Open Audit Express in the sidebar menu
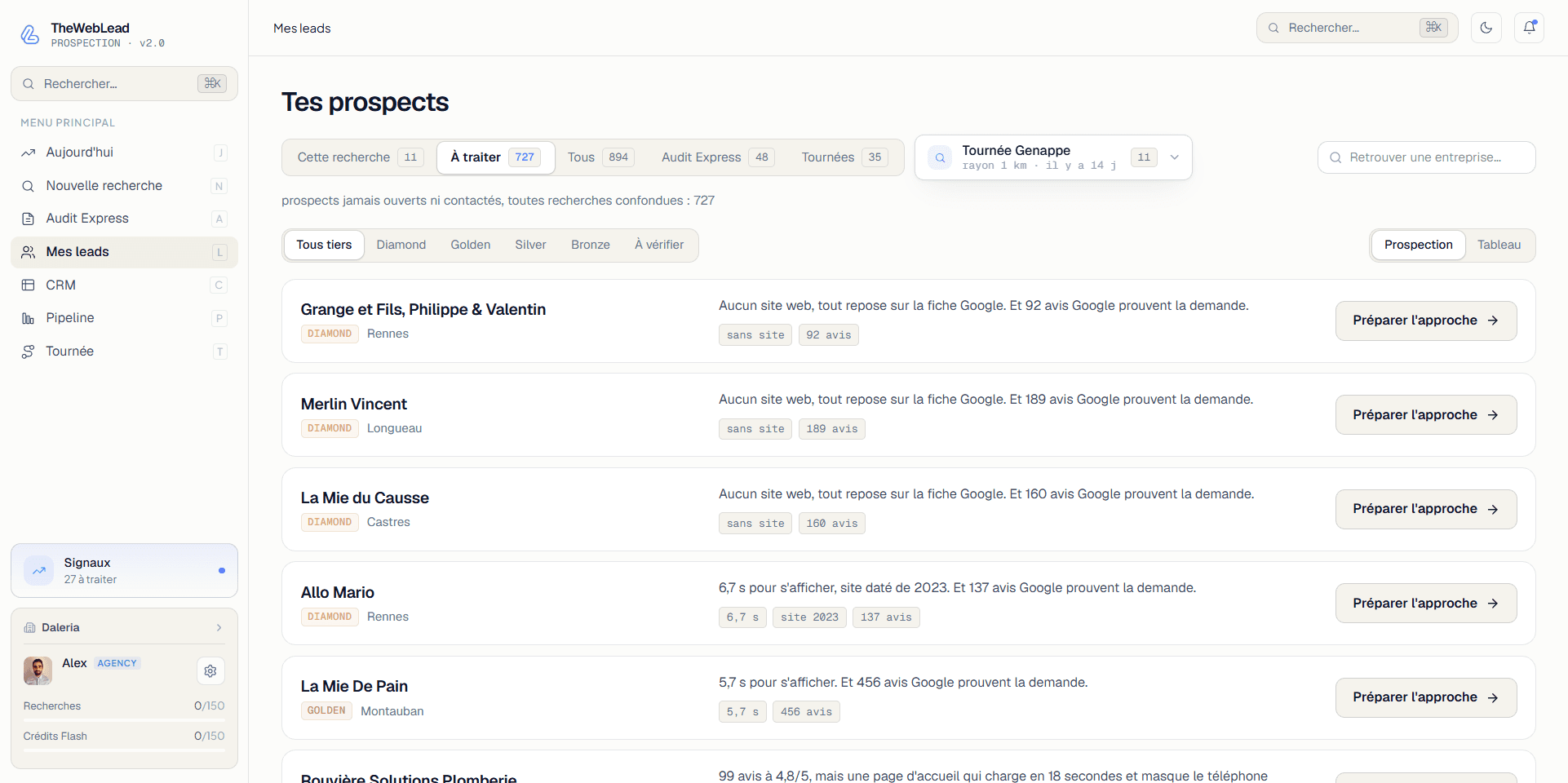Screen dimensions: 1568x783 coord(124,219)
